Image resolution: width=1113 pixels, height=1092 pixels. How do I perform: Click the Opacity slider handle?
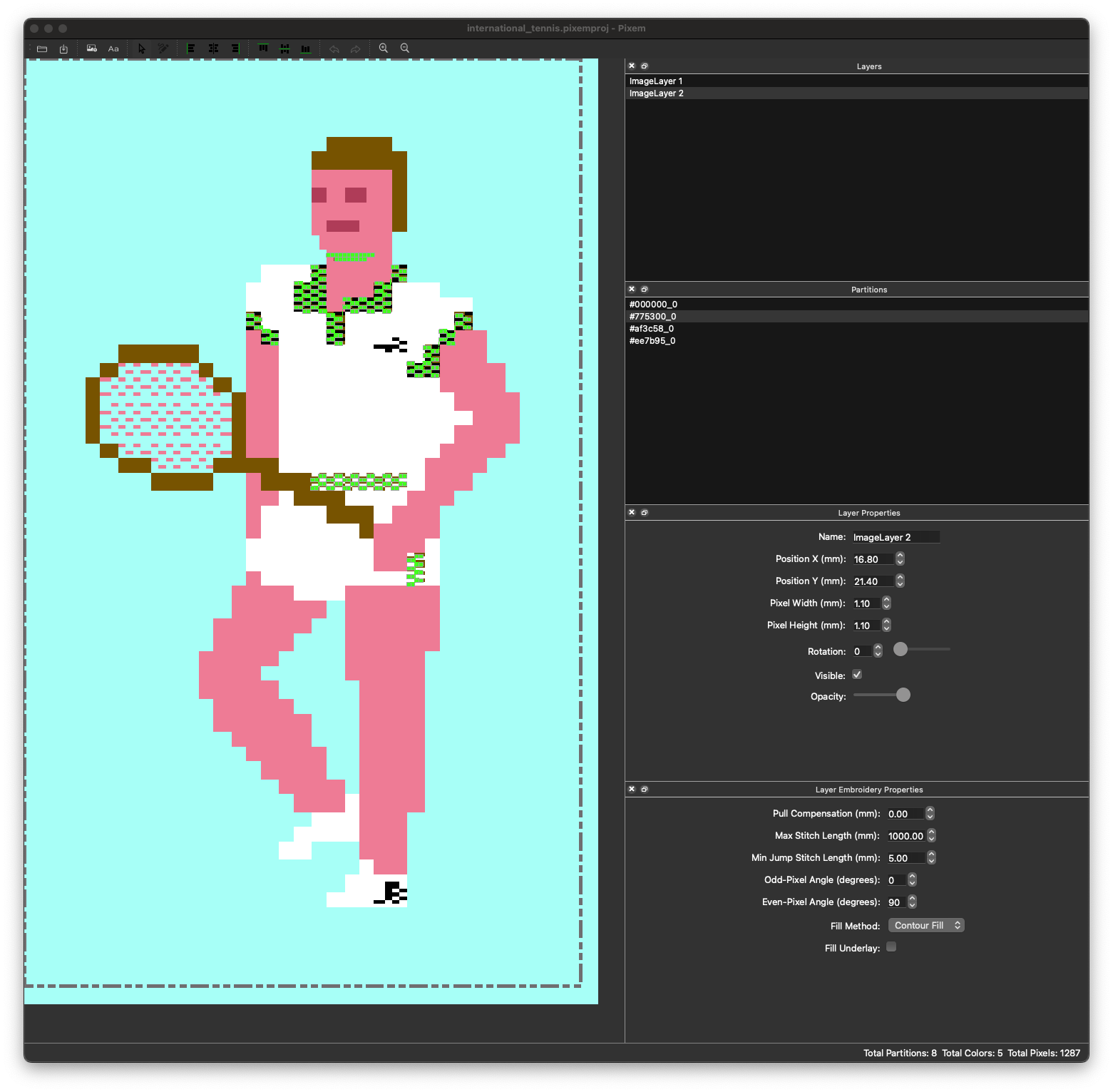point(903,695)
